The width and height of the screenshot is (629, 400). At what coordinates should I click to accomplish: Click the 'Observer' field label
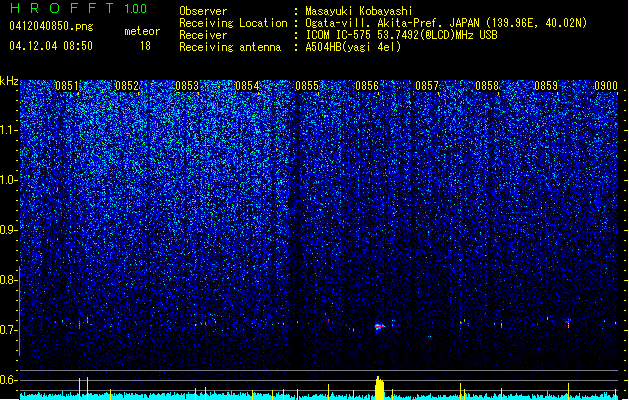(203, 11)
